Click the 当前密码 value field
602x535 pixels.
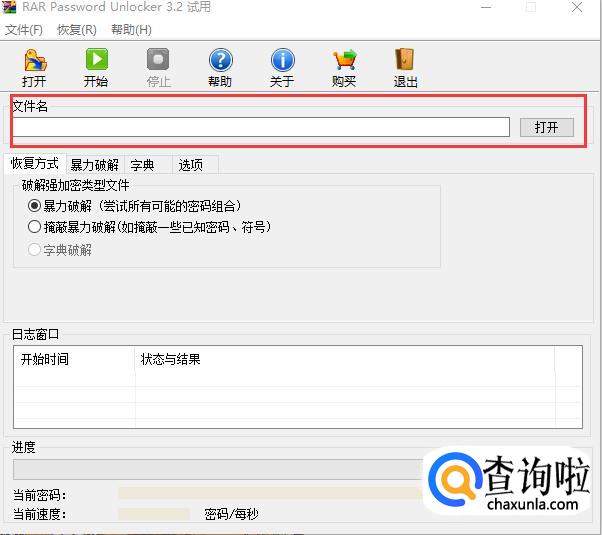pos(270,494)
